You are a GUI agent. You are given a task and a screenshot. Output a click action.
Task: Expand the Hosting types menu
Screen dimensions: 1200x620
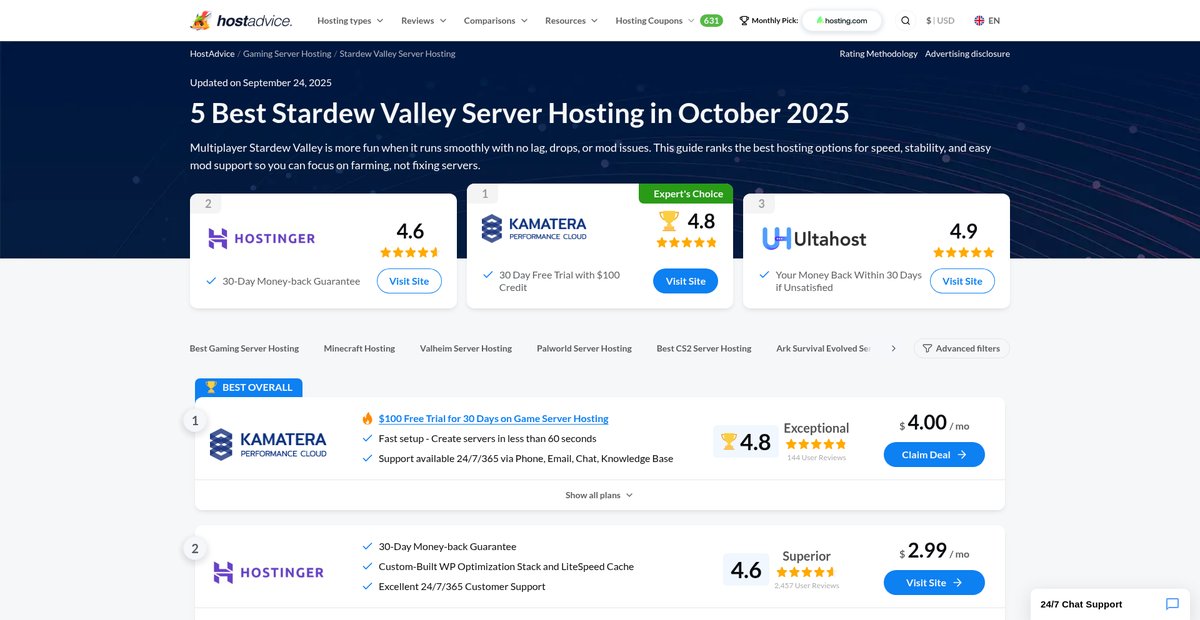[x=350, y=20]
